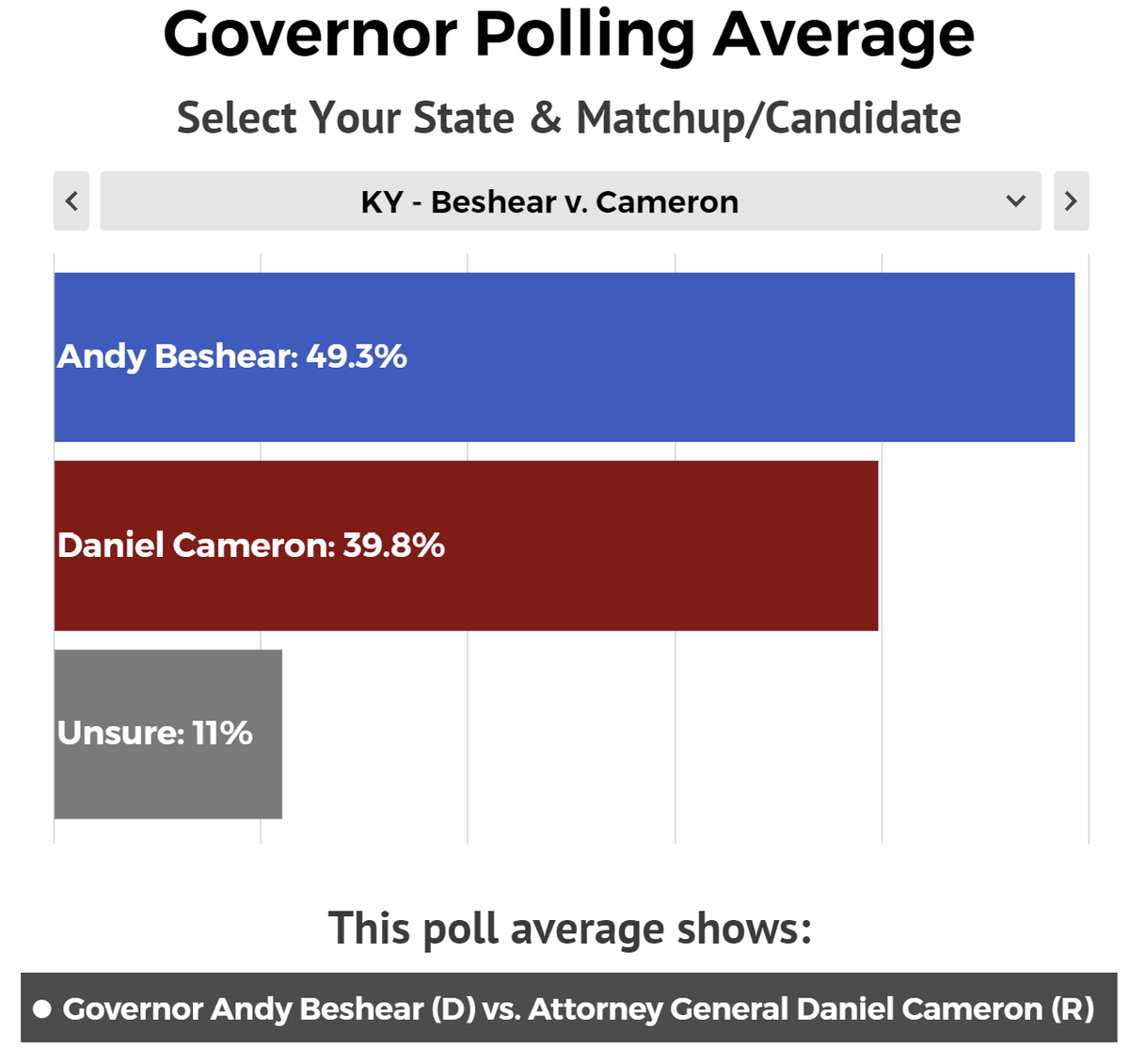
Task: Select the dark red Daniel Cameron bar
Action: coord(466,546)
